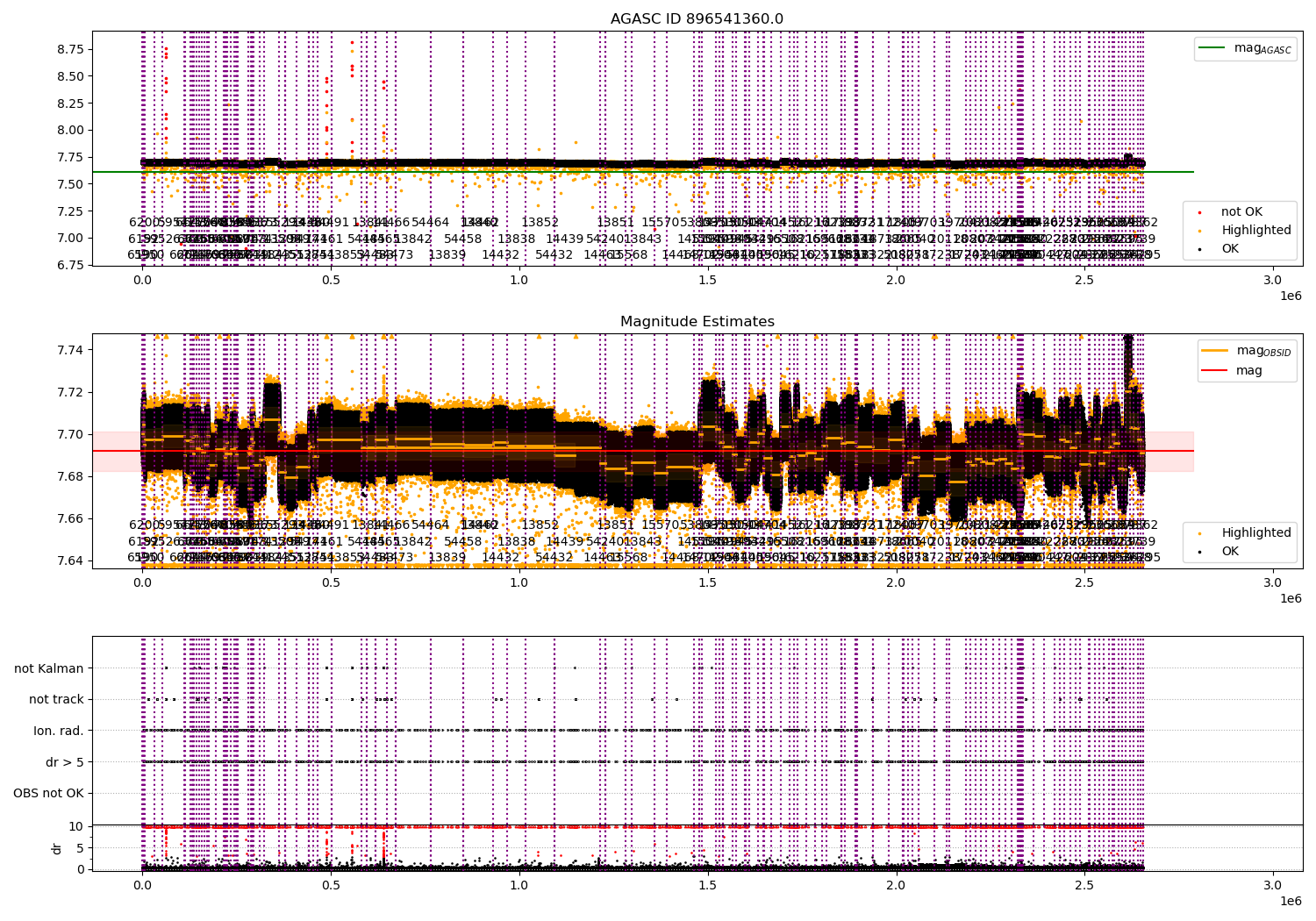Click the "1e6" offset label under bottom plot
The height and width of the screenshot is (921, 1316).
[x=1290, y=902]
